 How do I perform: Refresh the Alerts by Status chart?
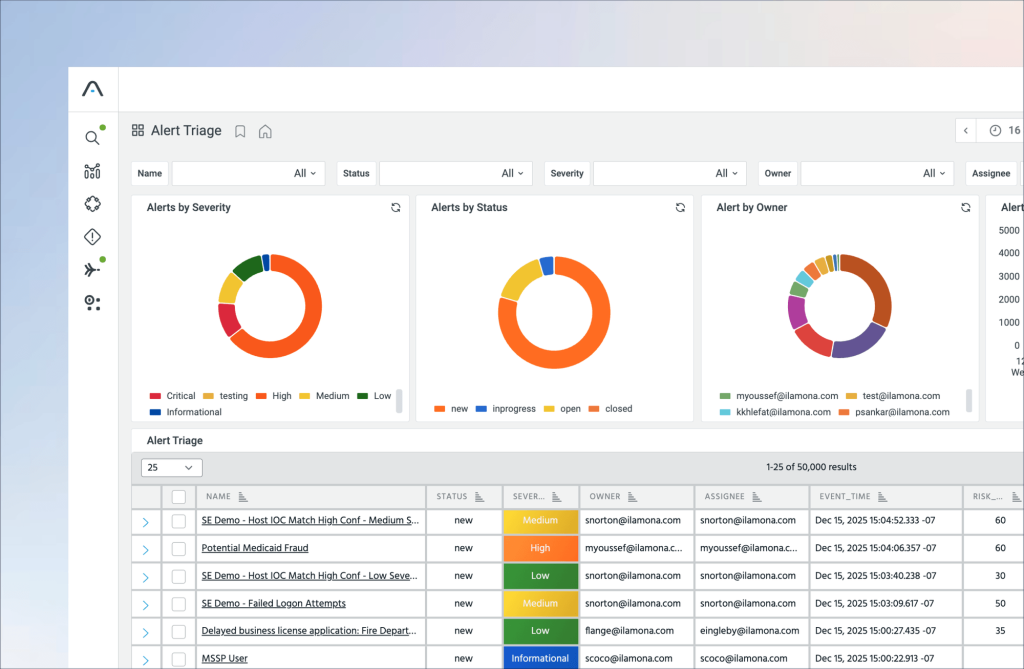tap(680, 207)
